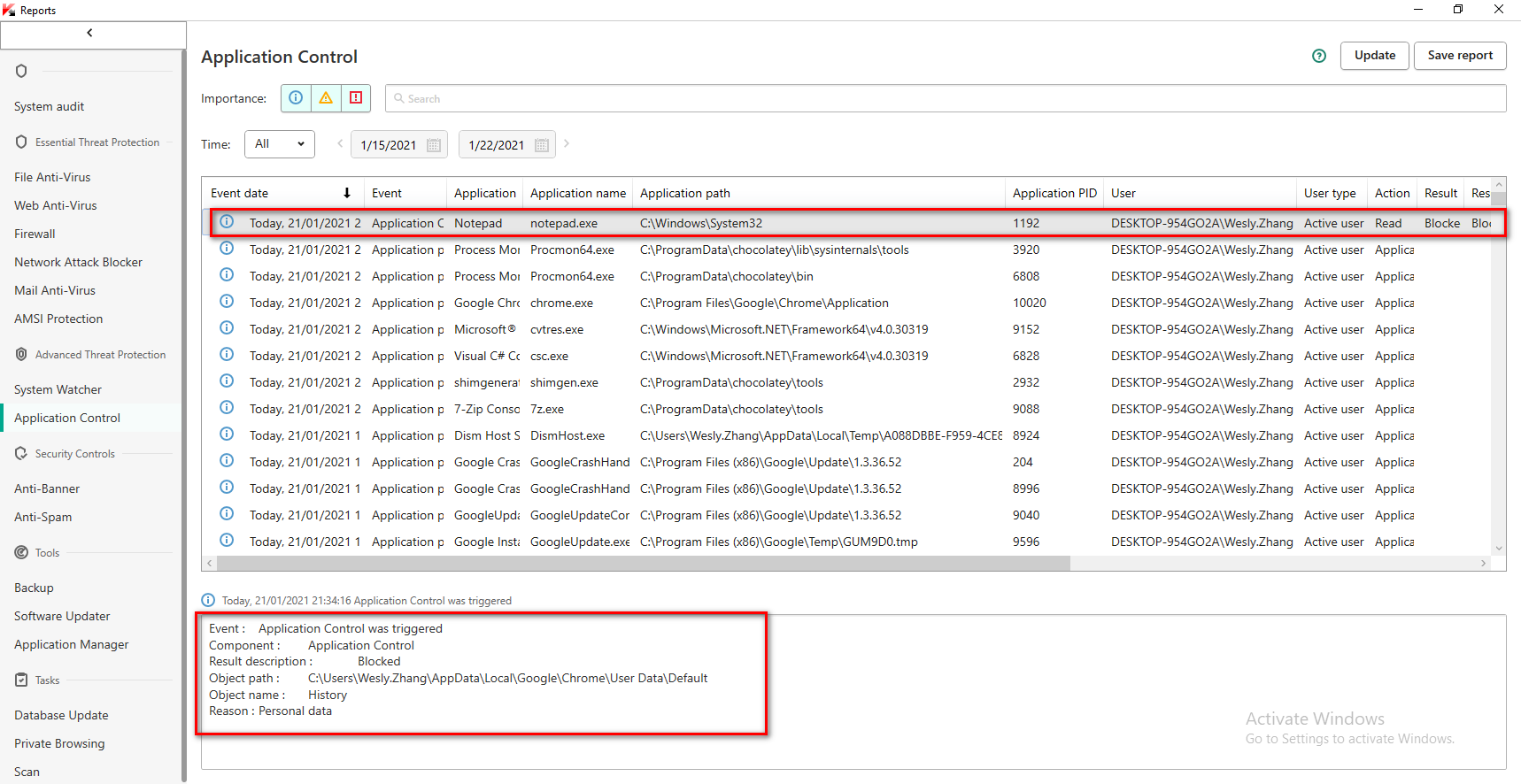Click the Update button

(x=1374, y=55)
